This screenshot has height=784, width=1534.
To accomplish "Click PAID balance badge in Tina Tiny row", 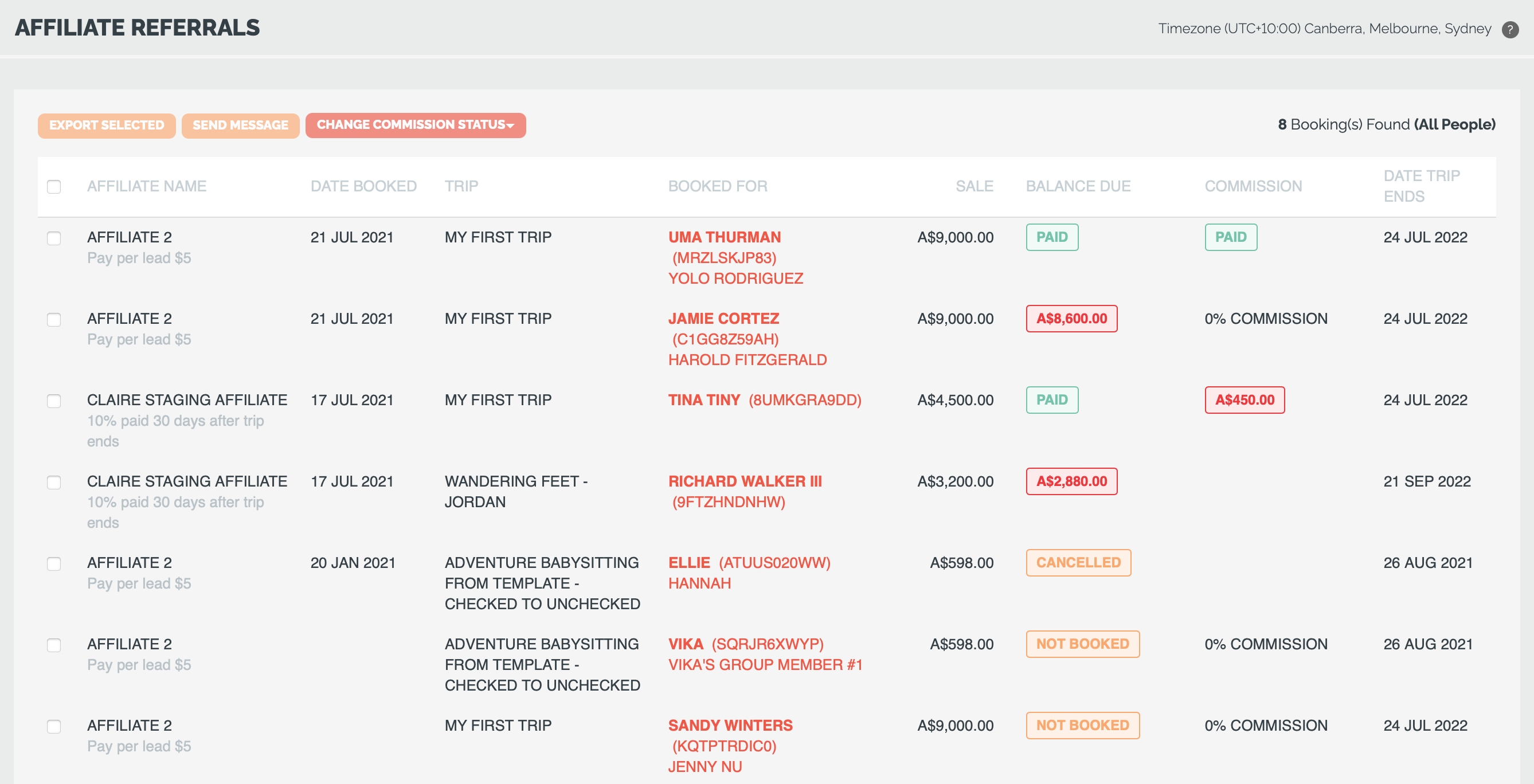I will (x=1052, y=400).
